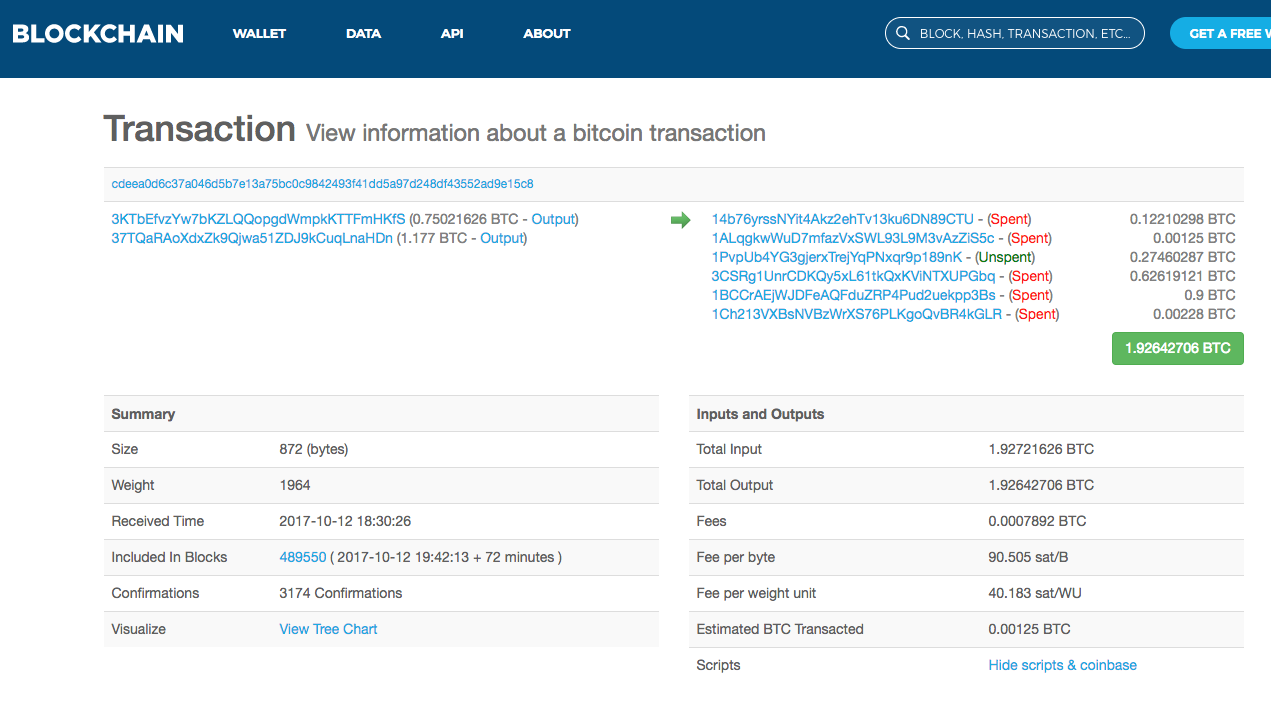This screenshot has width=1271, height=707.
Task: Open output address 1BCCrAEjWJDFeAQ
Action: click(x=853, y=295)
